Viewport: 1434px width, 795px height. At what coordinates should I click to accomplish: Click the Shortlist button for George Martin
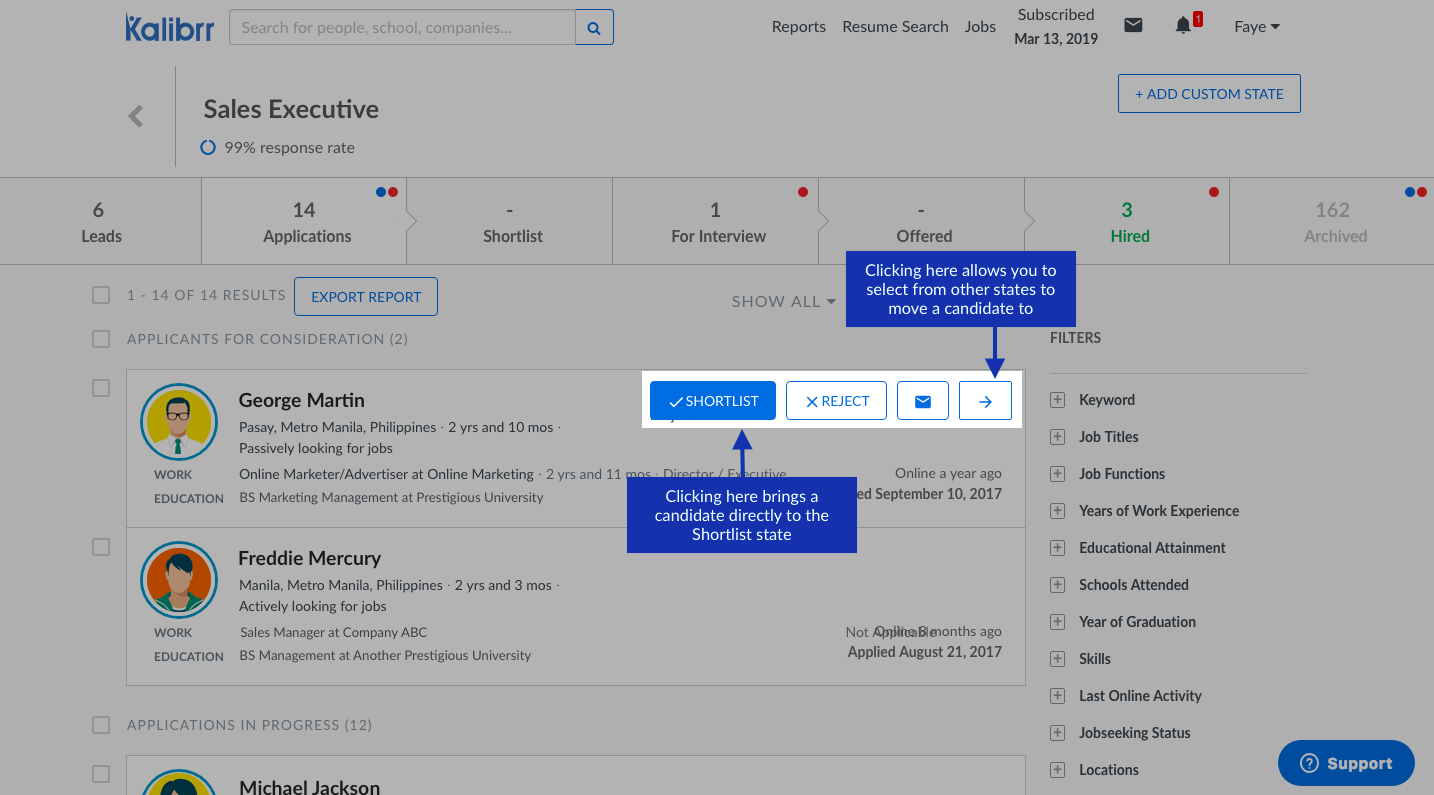coord(713,401)
